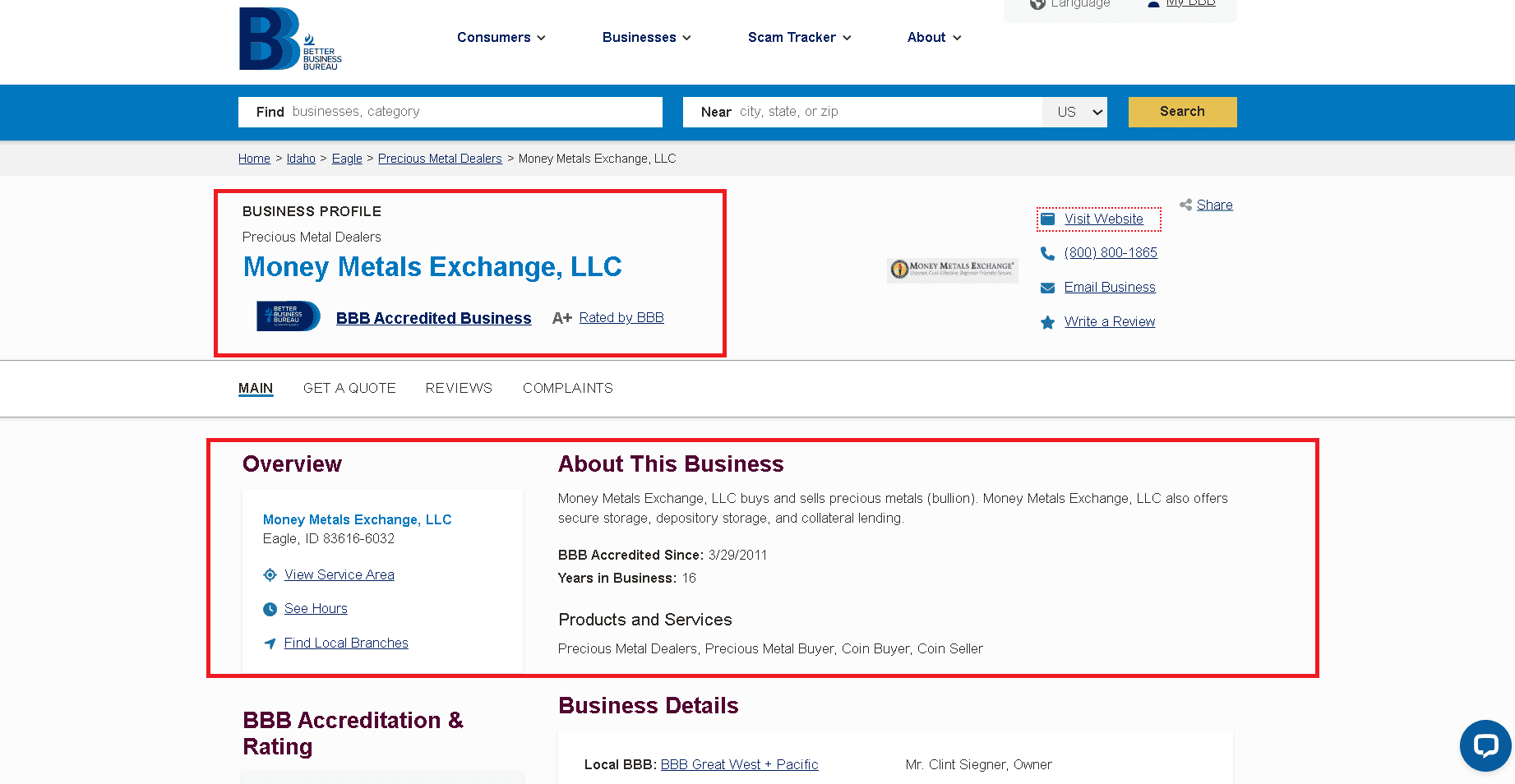Open the US country dropdown
The width and height of the screenshot is (1515, 784).
pos(1075,112)
